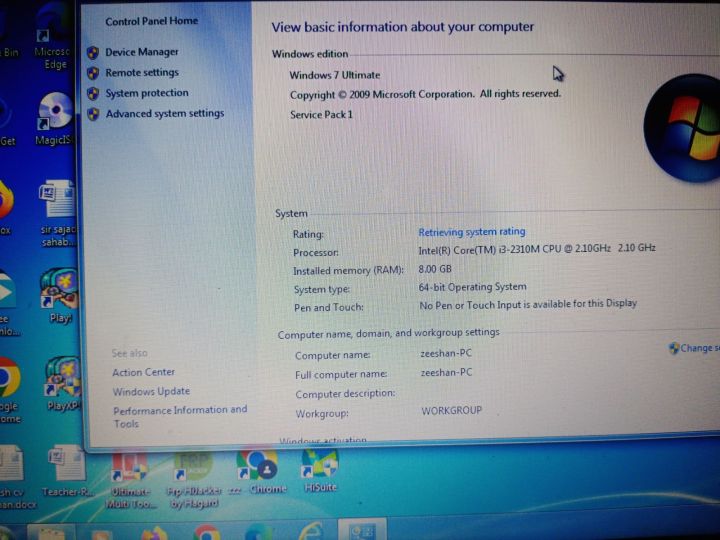Select MagicISO disc desktop shortcut
Image resolution: width=720 pixels, height=540 pixels.
pos(55,119)
